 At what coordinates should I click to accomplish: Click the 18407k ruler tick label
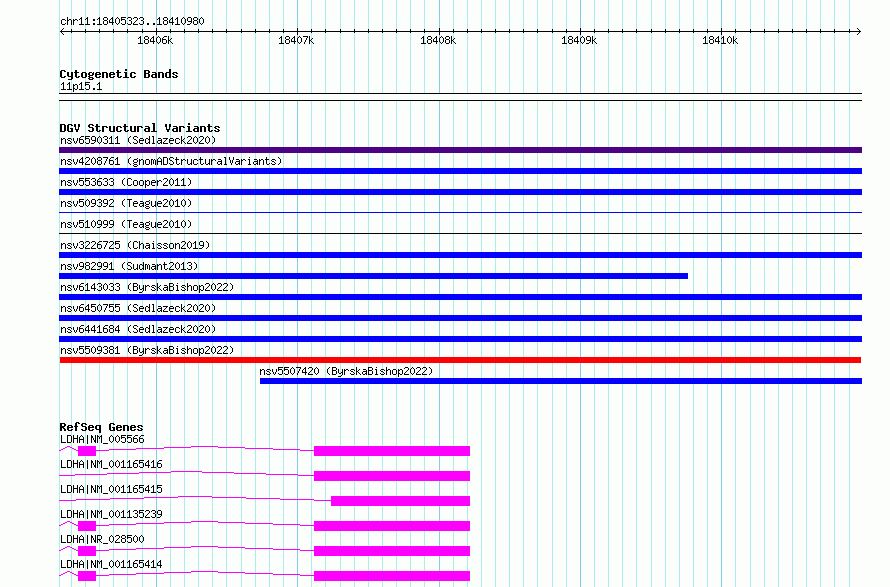[x=296, y=40]
